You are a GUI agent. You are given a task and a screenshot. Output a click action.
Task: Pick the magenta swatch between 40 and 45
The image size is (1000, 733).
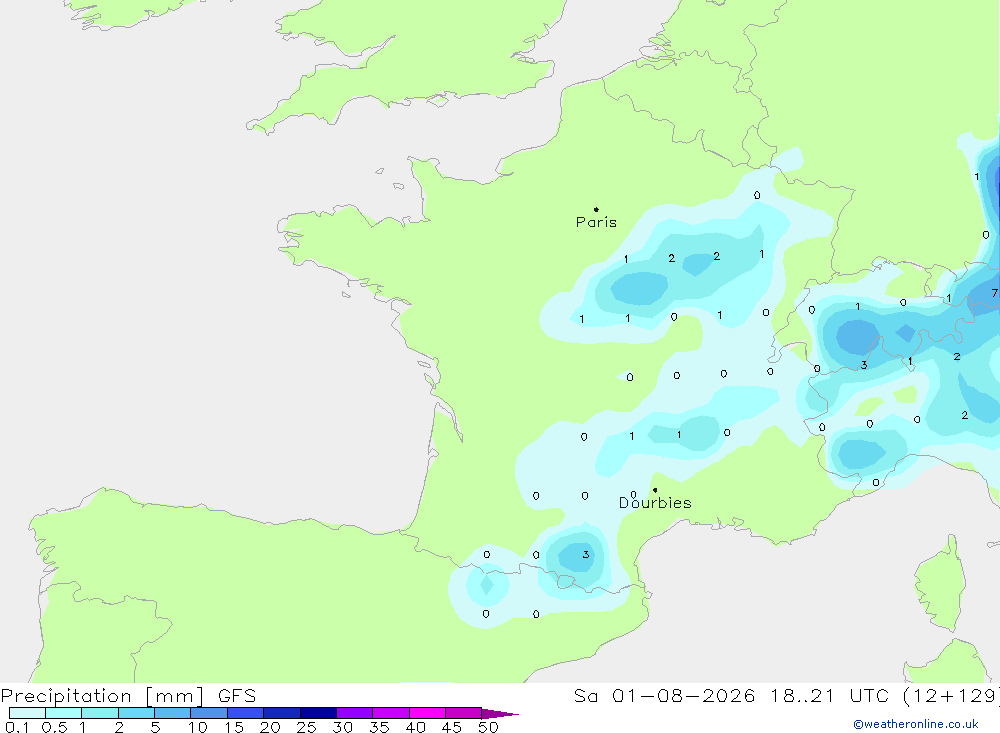(x=427, y=713)
